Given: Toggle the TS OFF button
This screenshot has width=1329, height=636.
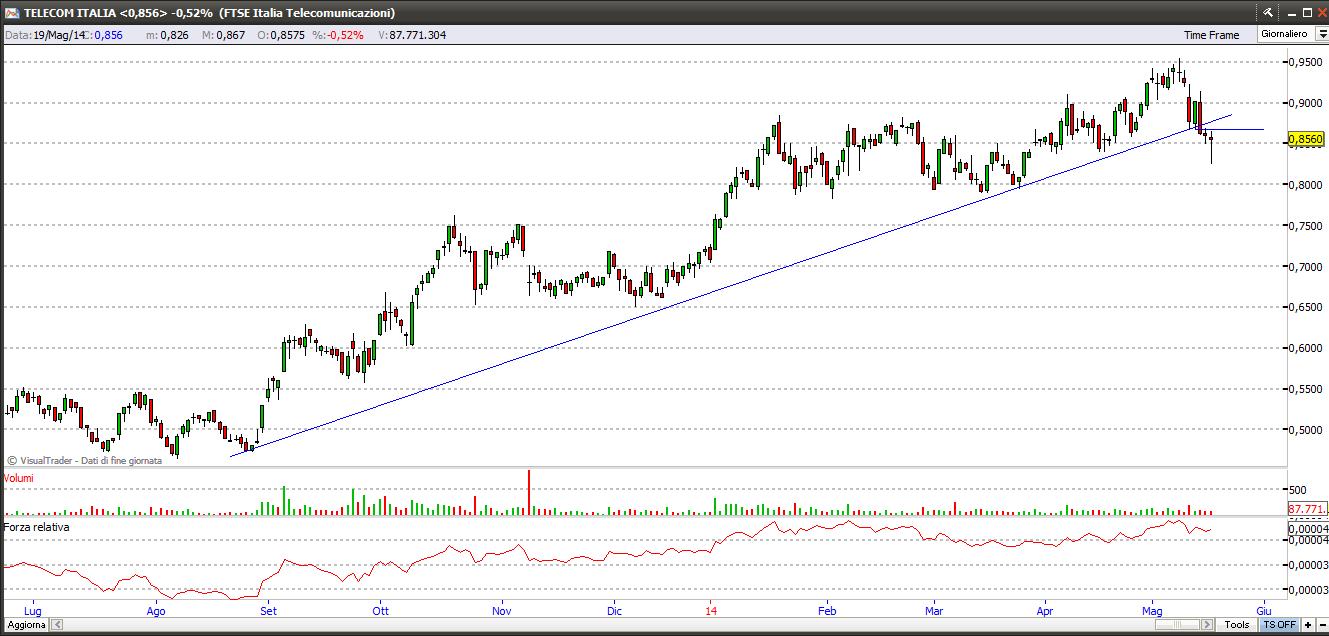Looking at the screenshot, I should (x=1279, y=624).
